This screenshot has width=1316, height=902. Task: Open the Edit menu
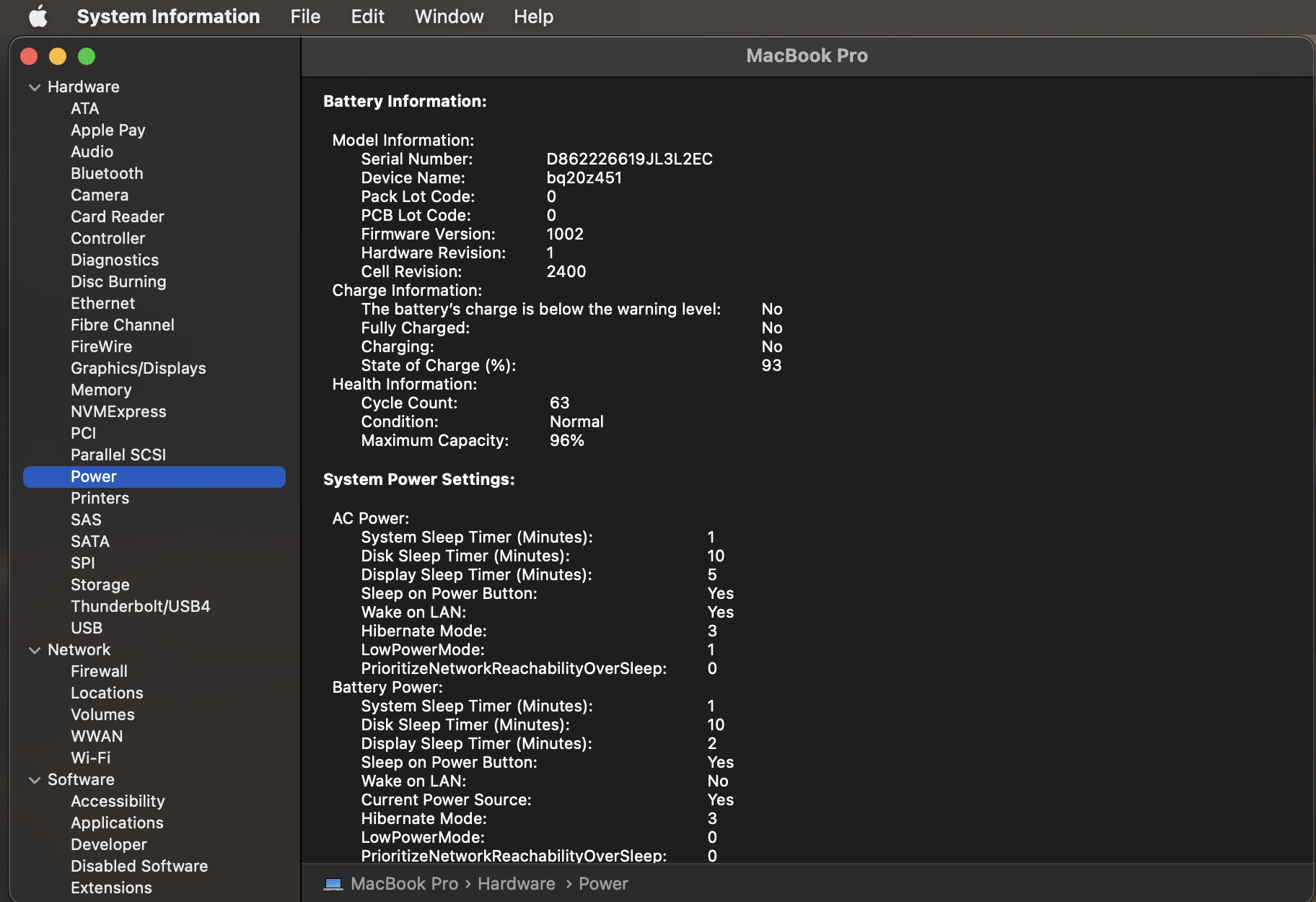coord(367,17)
